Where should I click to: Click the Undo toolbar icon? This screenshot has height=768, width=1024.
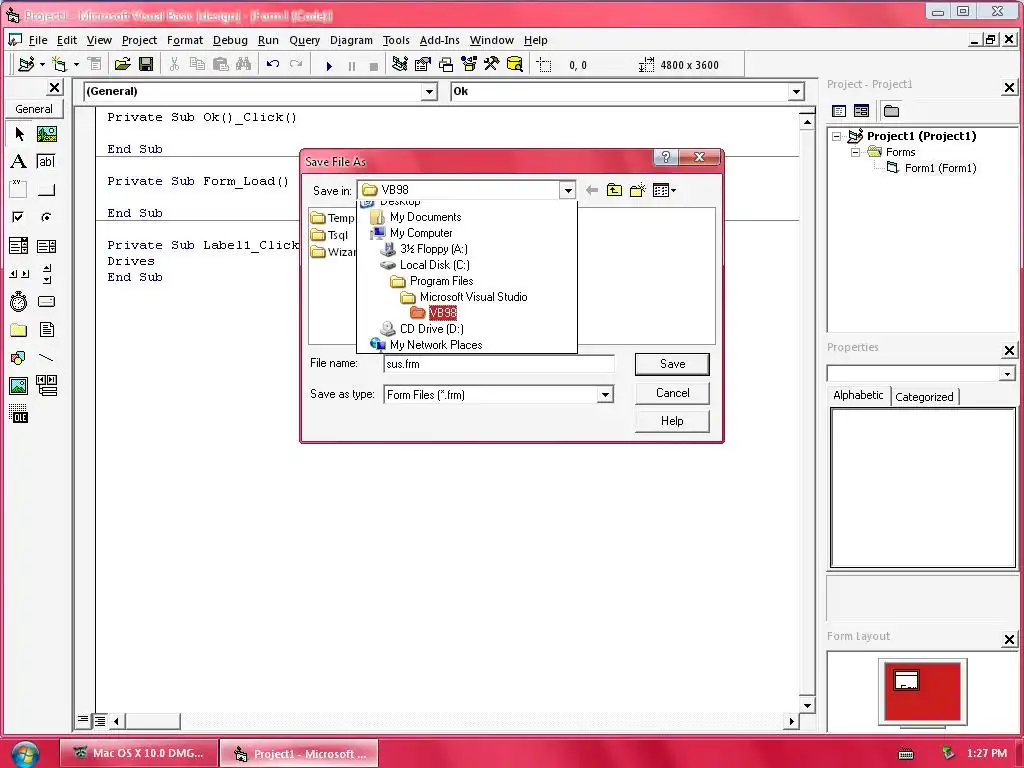pyautogui.click(x=273, y=64)
